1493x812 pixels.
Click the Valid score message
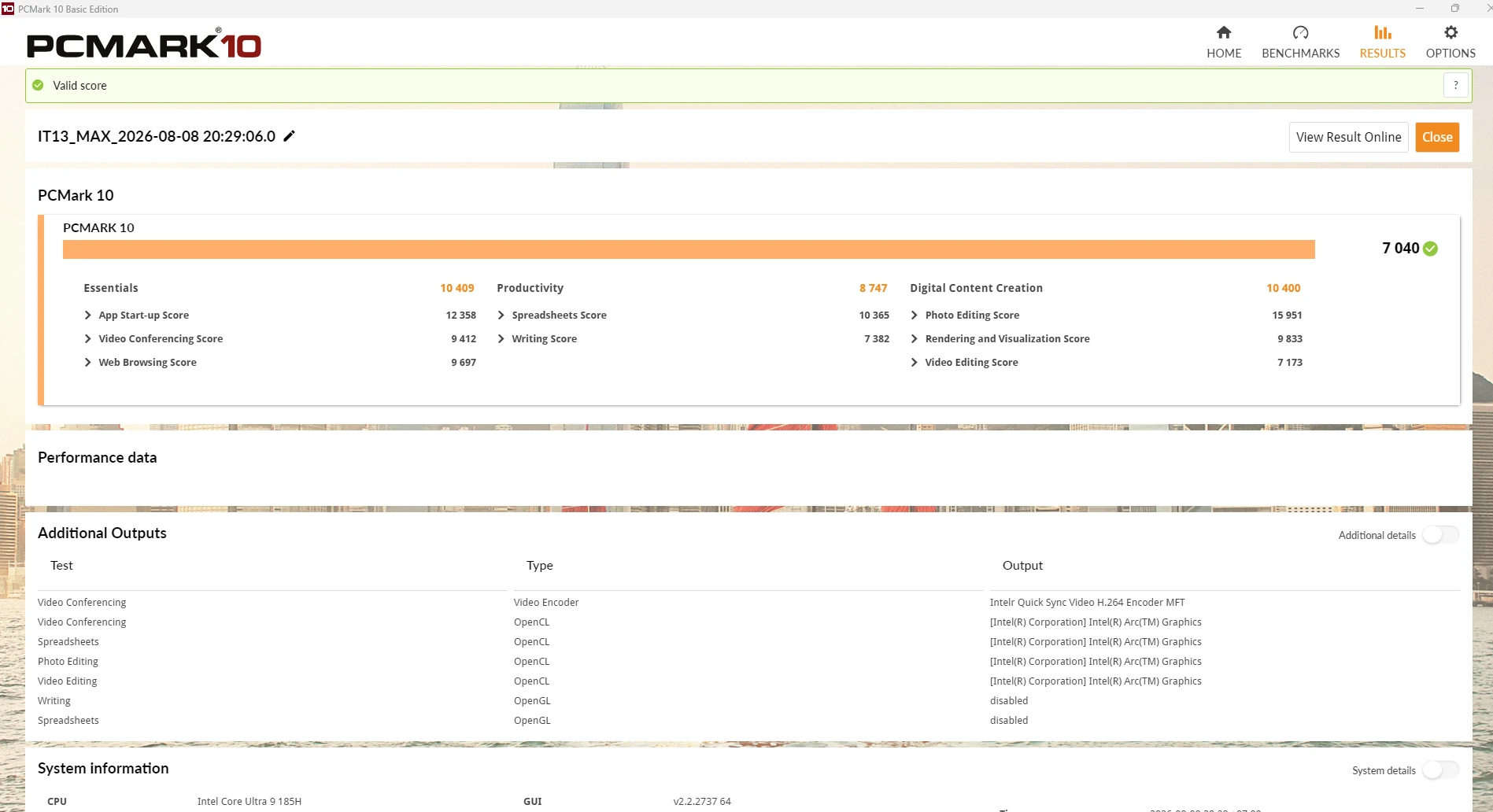coord(79,86)
